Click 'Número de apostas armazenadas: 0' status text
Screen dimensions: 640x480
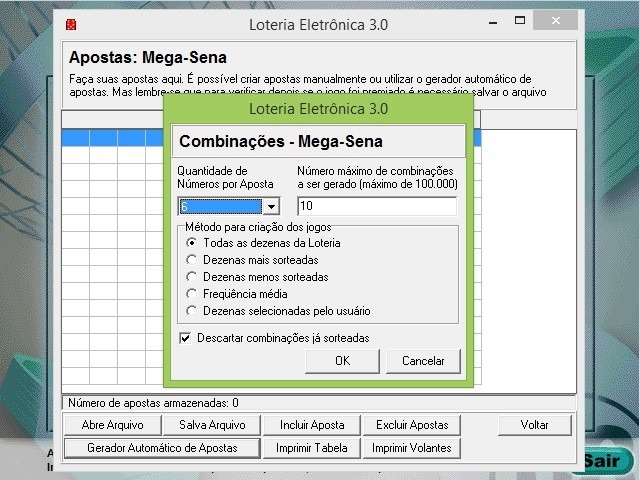pos(153,403)
